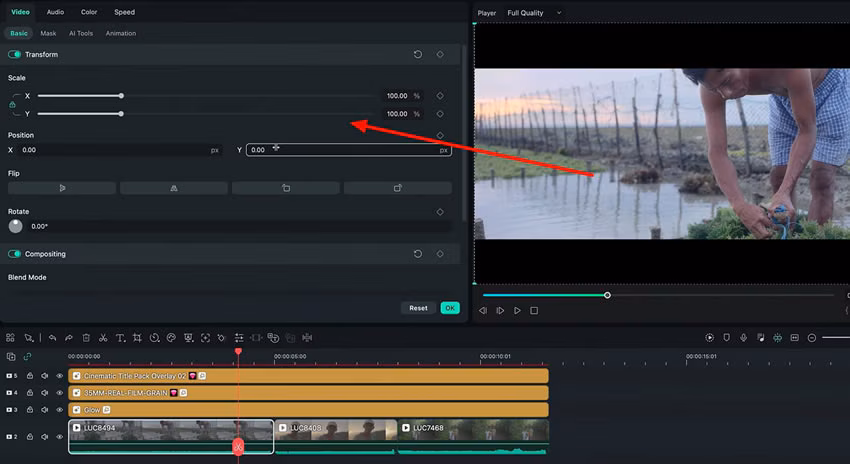Mute track 4 with the speaker icon
This screenshot has height=464, width=850.
45,392
